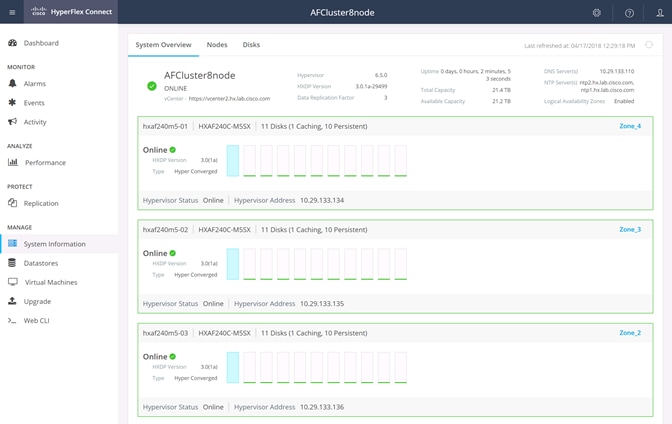Open the help question mark icon
672x424 pixels.
629,13
